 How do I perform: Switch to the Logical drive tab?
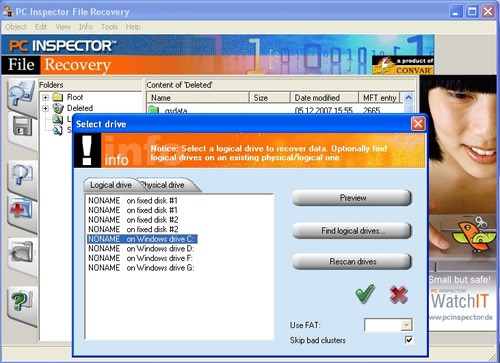point(111,185)
